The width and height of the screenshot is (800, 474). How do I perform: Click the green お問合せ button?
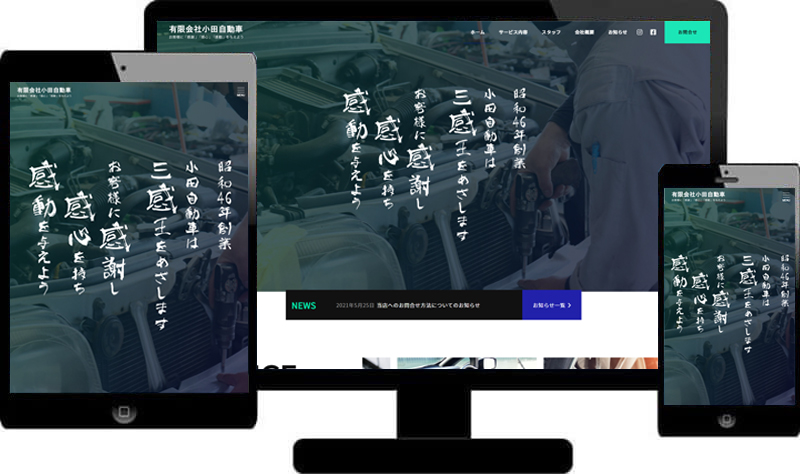click(x=687, y=32)
